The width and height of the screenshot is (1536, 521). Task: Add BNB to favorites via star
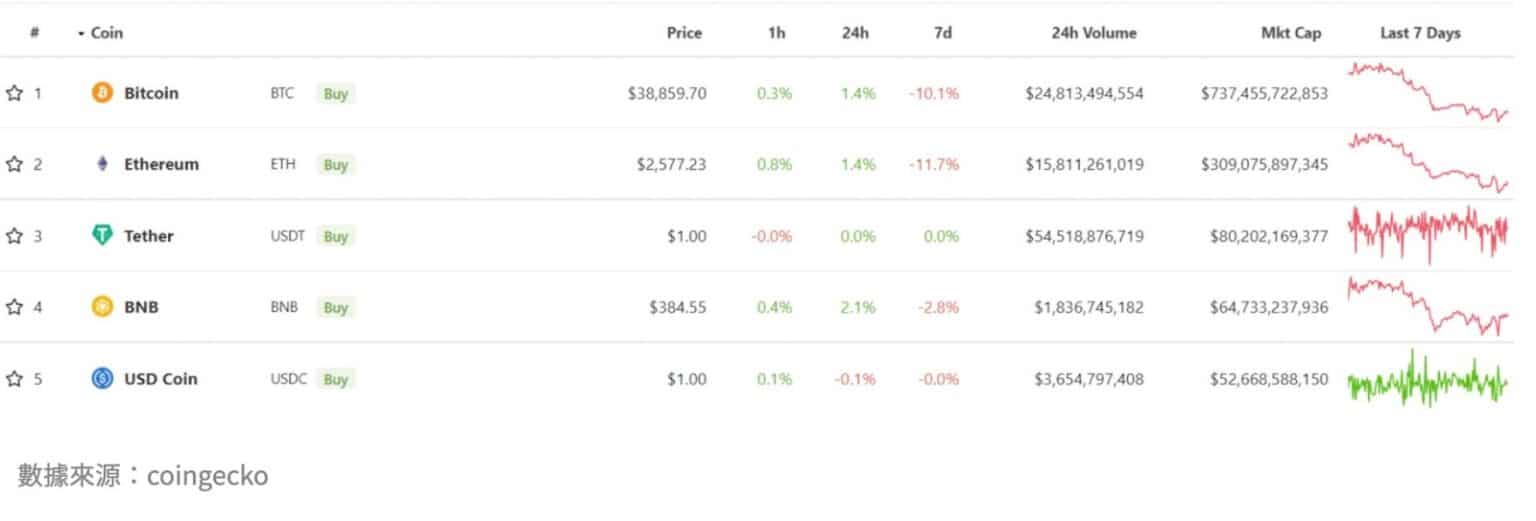[14, 307]
